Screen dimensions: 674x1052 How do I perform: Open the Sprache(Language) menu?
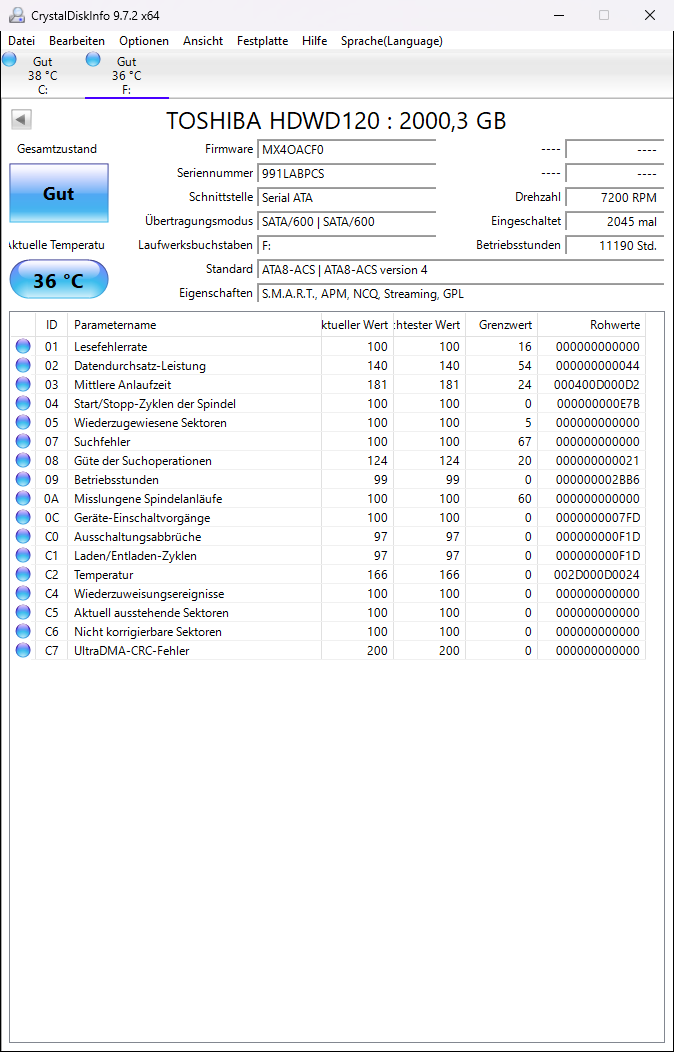(x=392, y=41)
